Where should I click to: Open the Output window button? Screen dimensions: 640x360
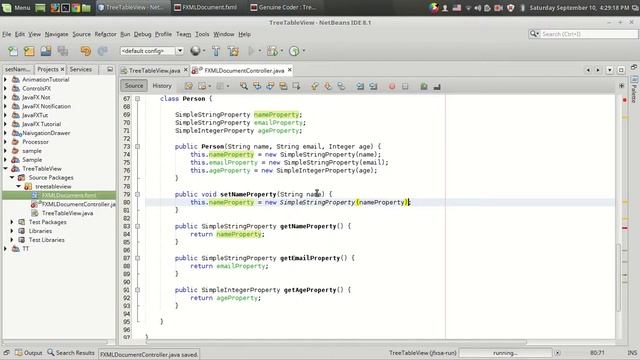point(29,353)
